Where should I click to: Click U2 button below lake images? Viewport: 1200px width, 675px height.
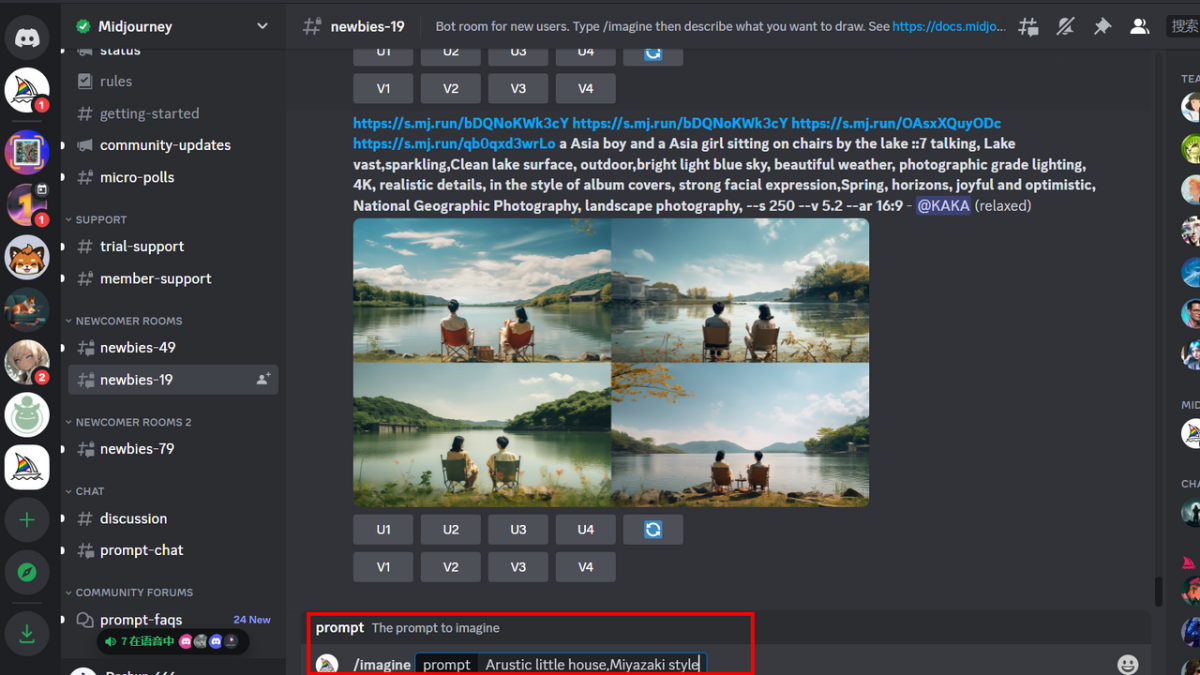(x=451, y=529)
